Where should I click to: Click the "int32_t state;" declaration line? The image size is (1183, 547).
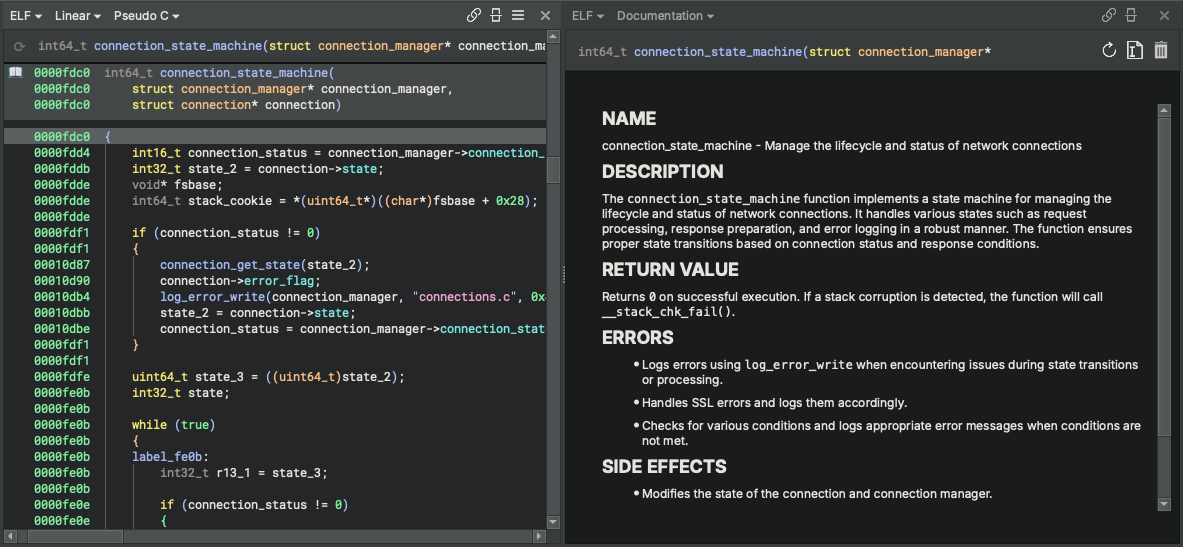[180, 392]
